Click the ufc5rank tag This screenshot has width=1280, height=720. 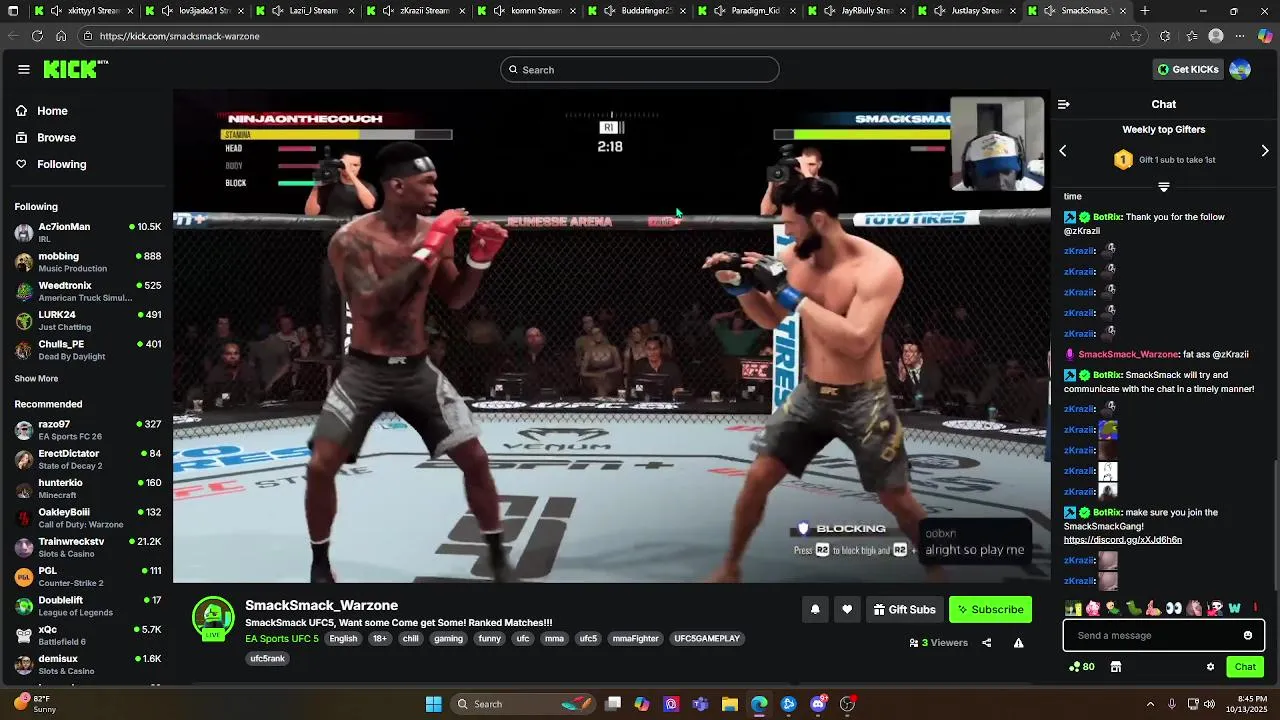click(268, 659)
